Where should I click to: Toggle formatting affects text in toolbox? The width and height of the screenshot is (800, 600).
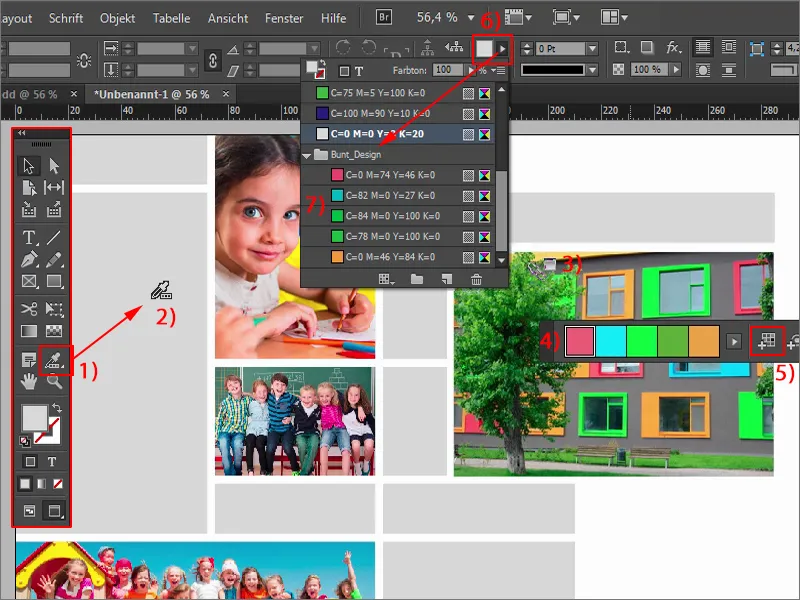pyautogui.click(x=52, y=461)
